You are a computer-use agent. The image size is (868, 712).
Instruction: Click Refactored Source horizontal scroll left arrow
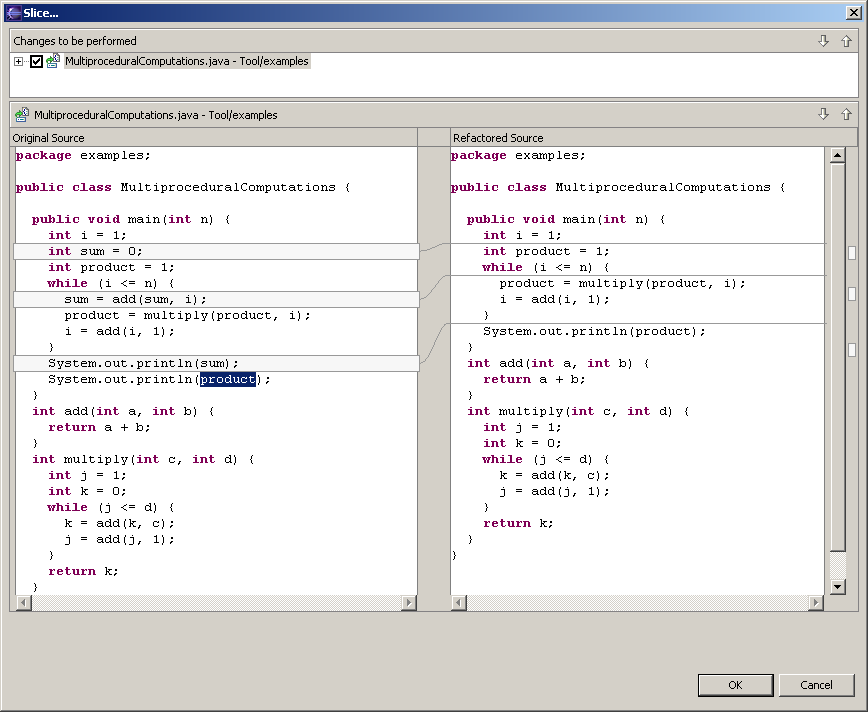[459, 602]
